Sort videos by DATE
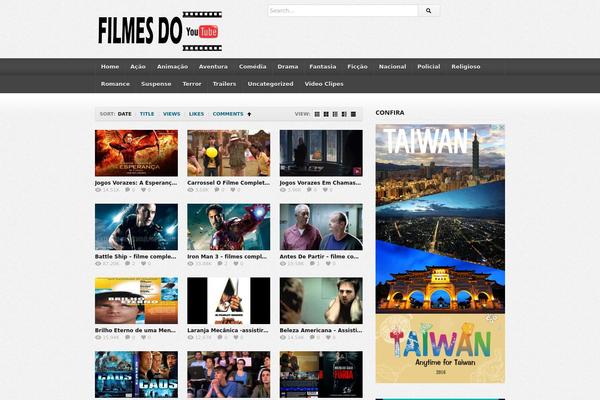Viewport: 600px width, 400px height. (124, 114)
